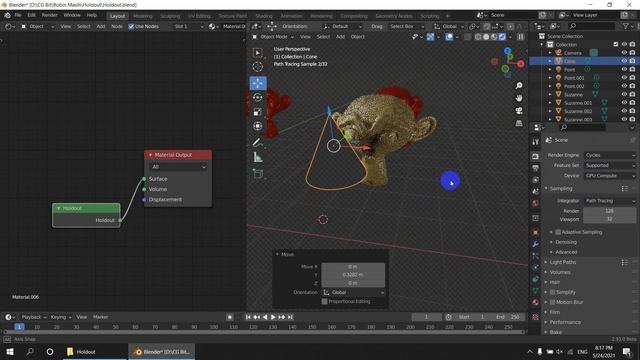Viewport: 640px width, 360px height.
Task: Open the Render Engine Cycles dropdown
Action: [610, 155]
